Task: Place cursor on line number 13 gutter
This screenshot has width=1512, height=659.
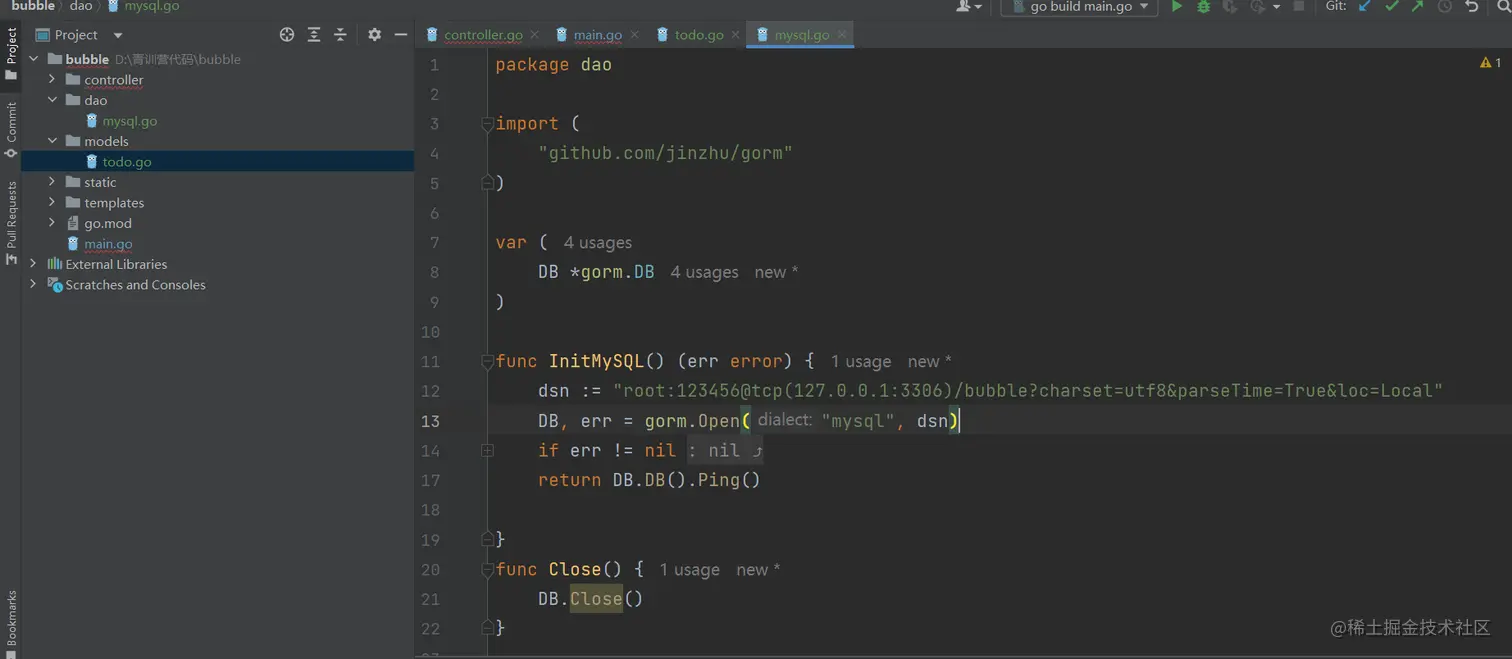Action: point(430,421)
